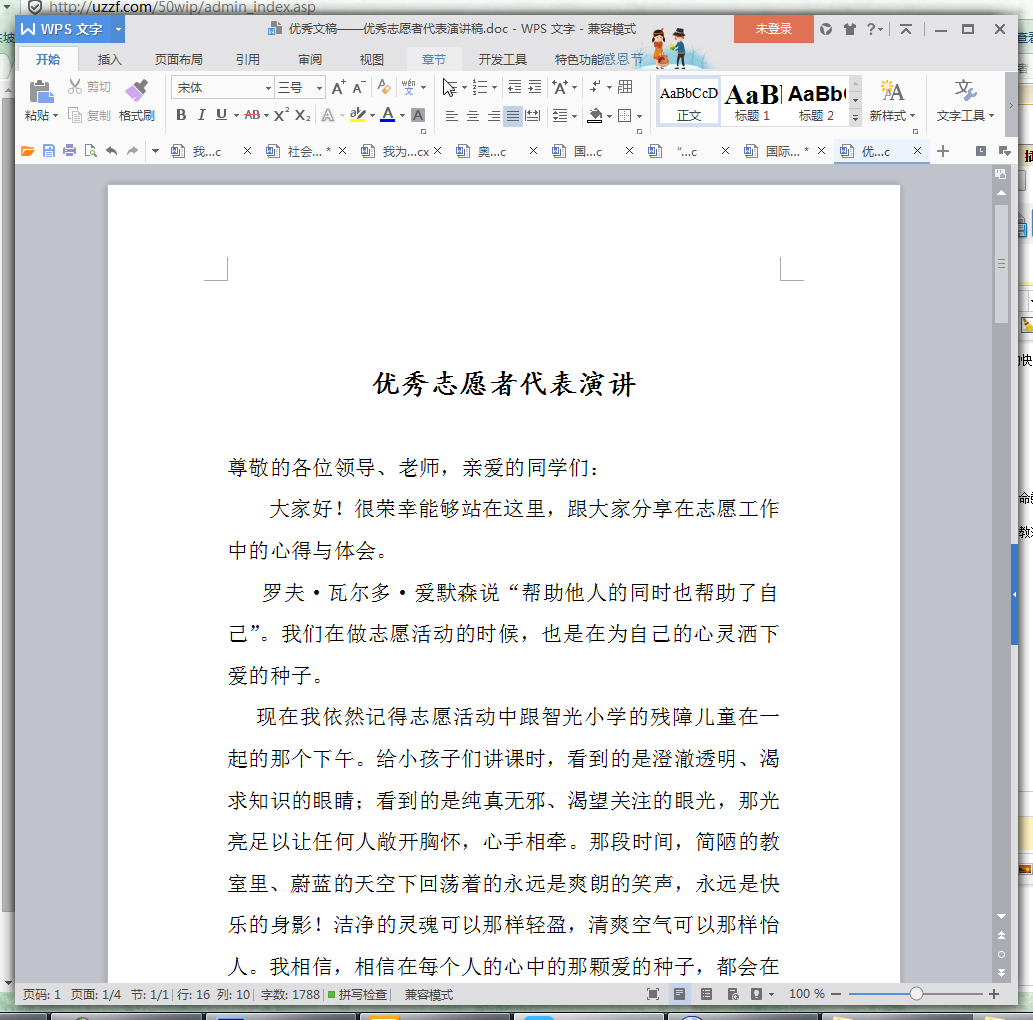
Task: Undo the last action
Action: click(111, 151)
